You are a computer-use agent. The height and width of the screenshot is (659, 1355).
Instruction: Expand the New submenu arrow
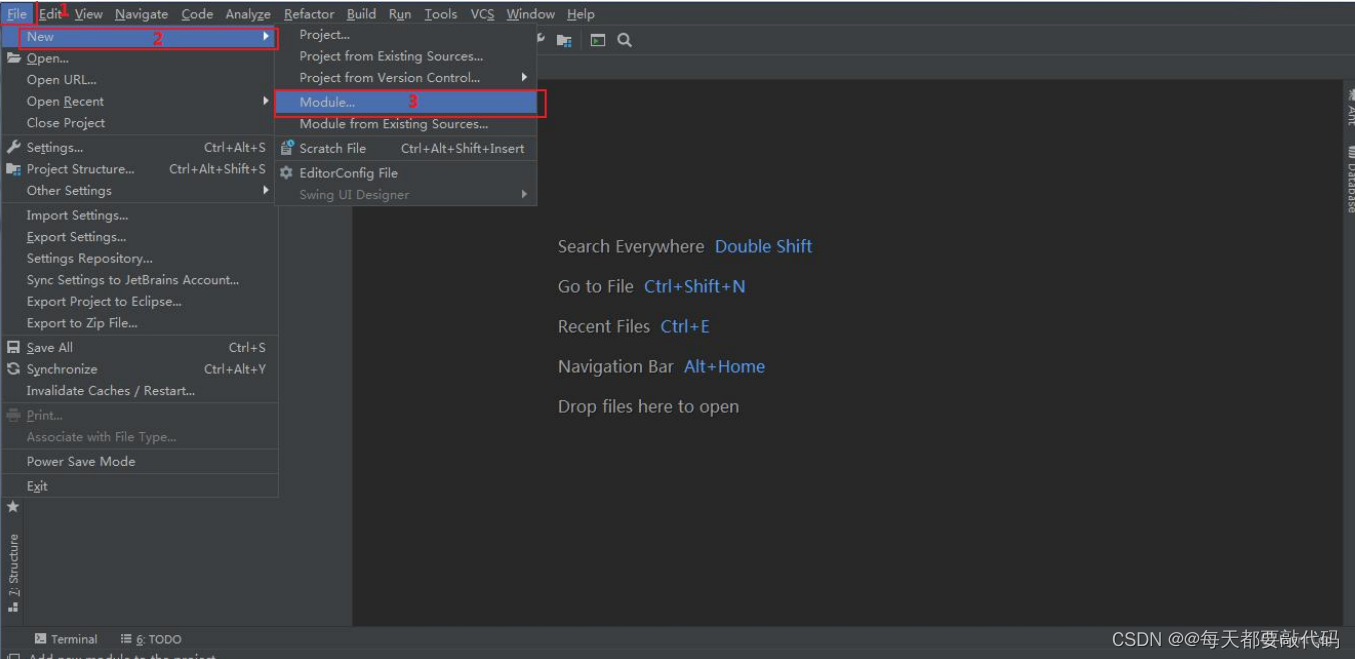click(266, 37)
